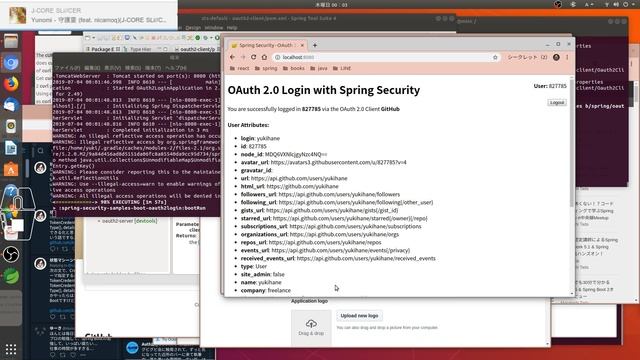
Task: Go back in the Chromium browser
Action: (x=232, y=57)
